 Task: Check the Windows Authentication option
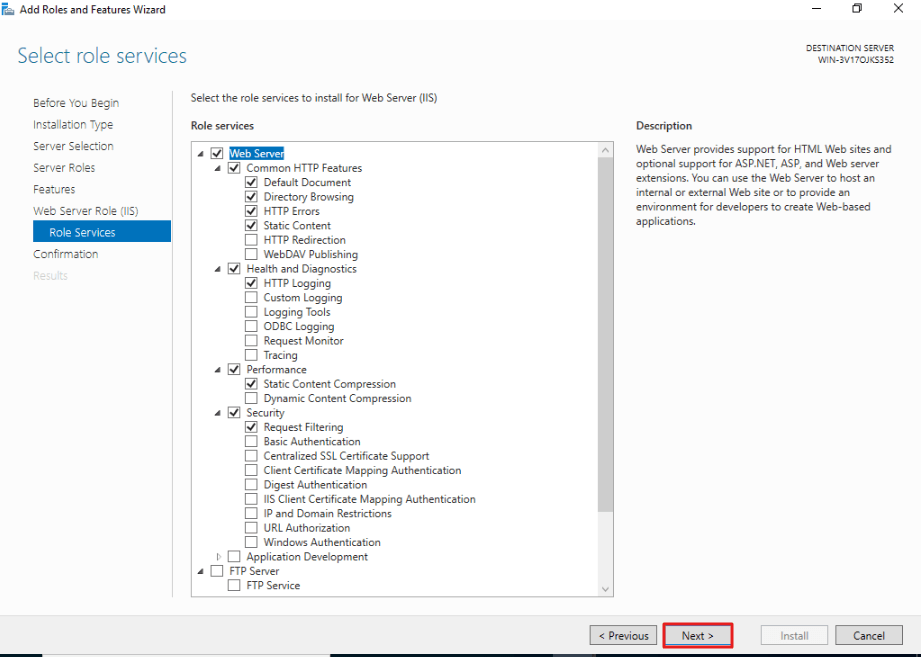pyautogui.click(x=251, y=543)
